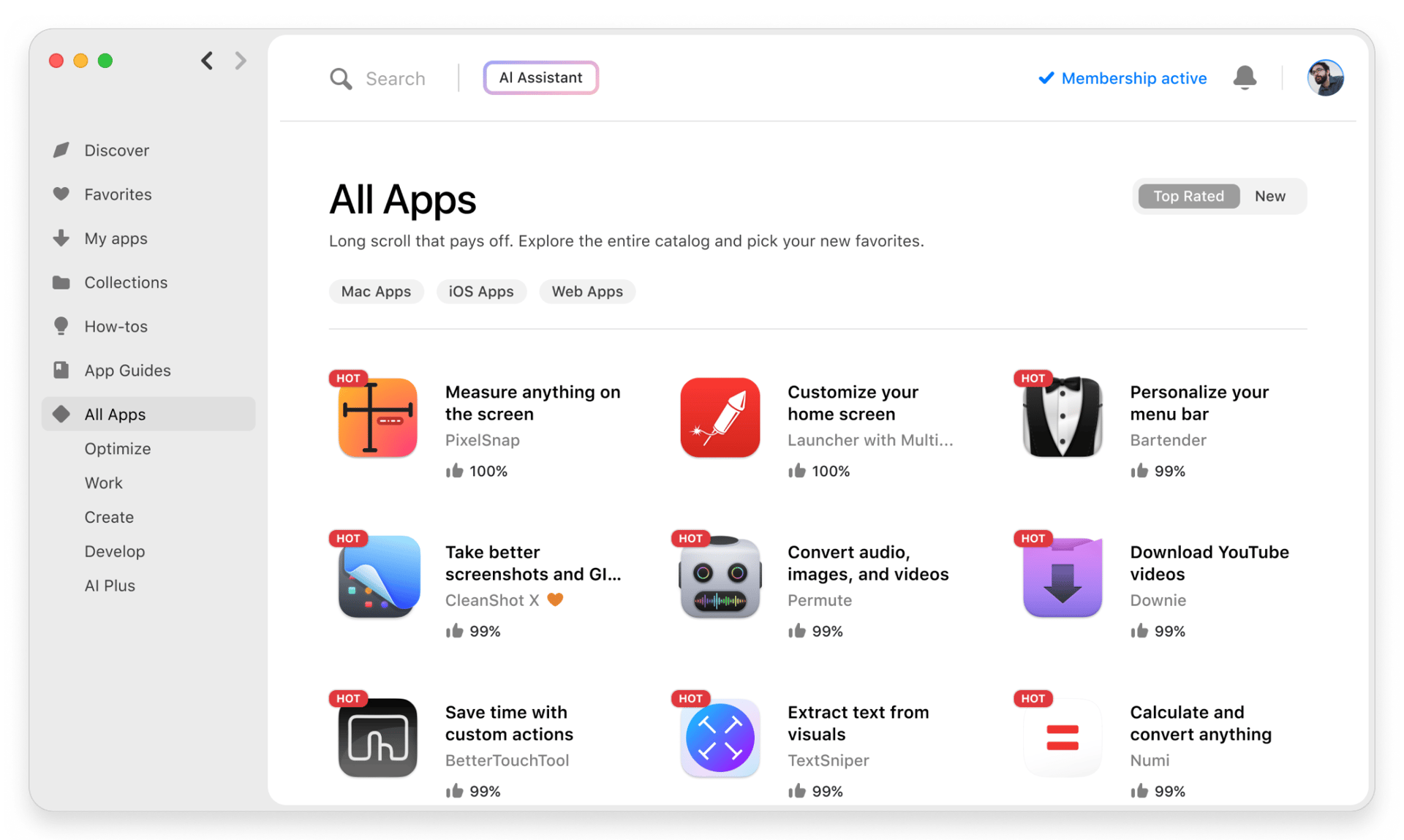
Task: Select the Numi calculator app icon
Action: pos(1061,738)
